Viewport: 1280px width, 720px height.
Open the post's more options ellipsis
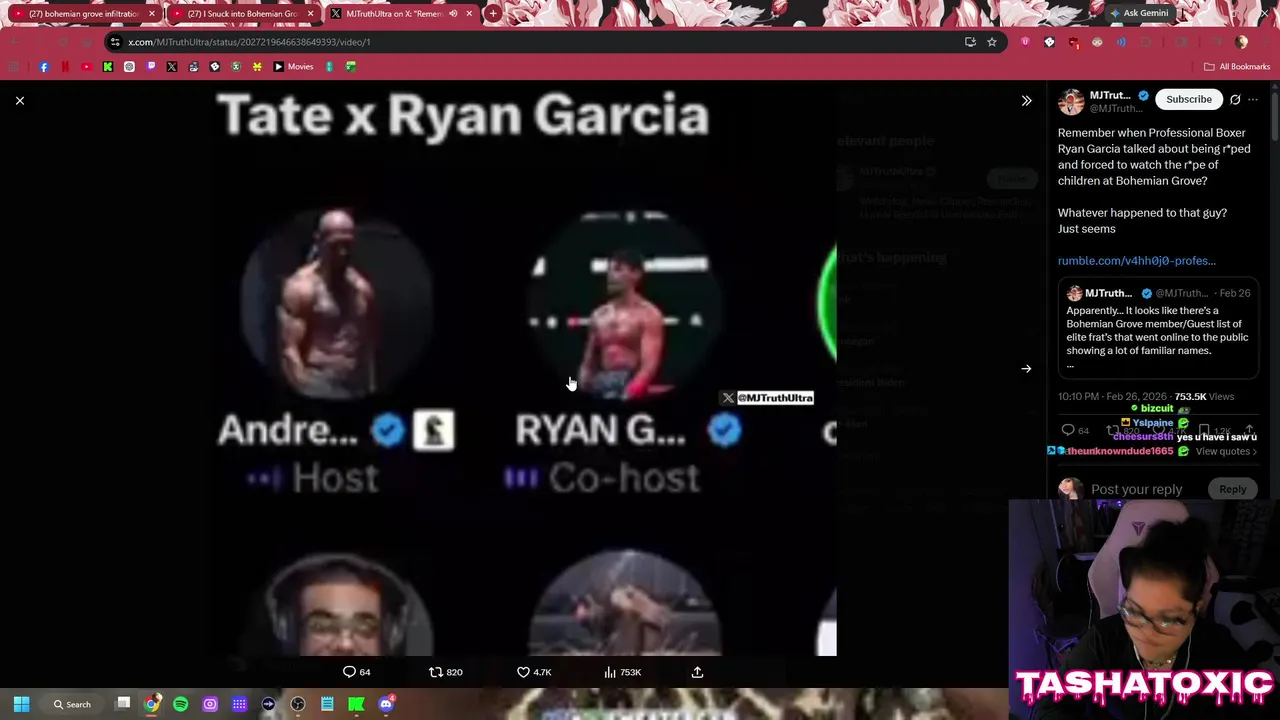1253,99
